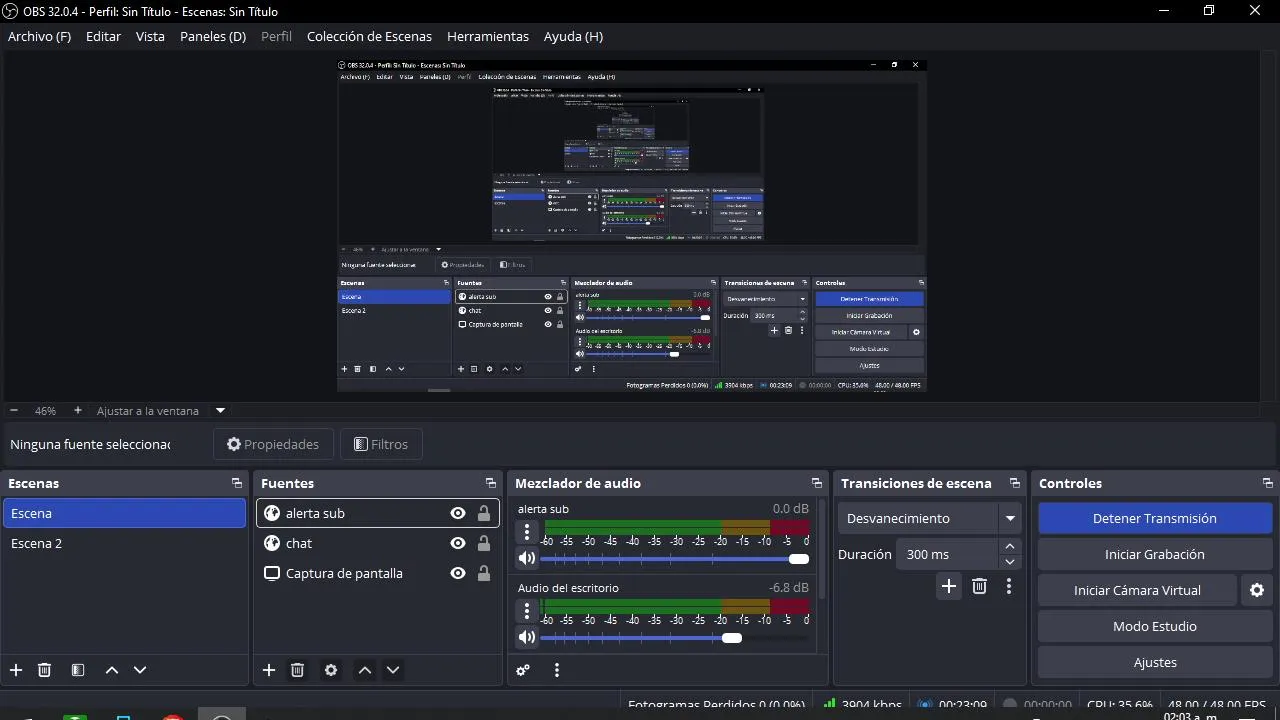Screen dimensions: 1280x720
Task: Select the Escena scene
Action: [x=124, y=513]
